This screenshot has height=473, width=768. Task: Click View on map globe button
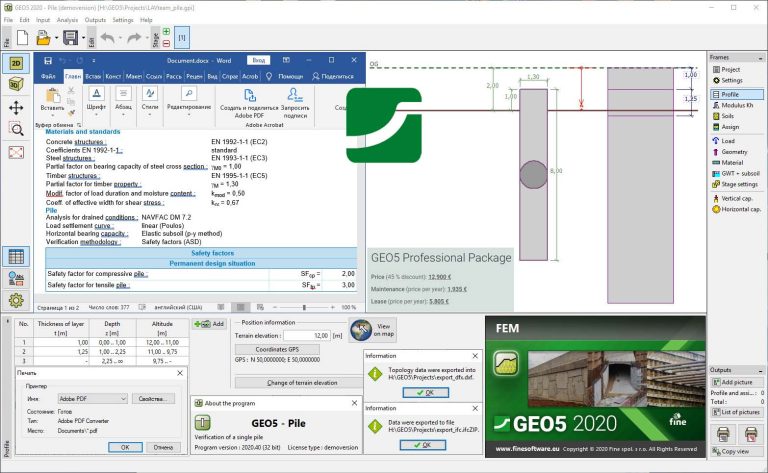(x=373, y=330)
